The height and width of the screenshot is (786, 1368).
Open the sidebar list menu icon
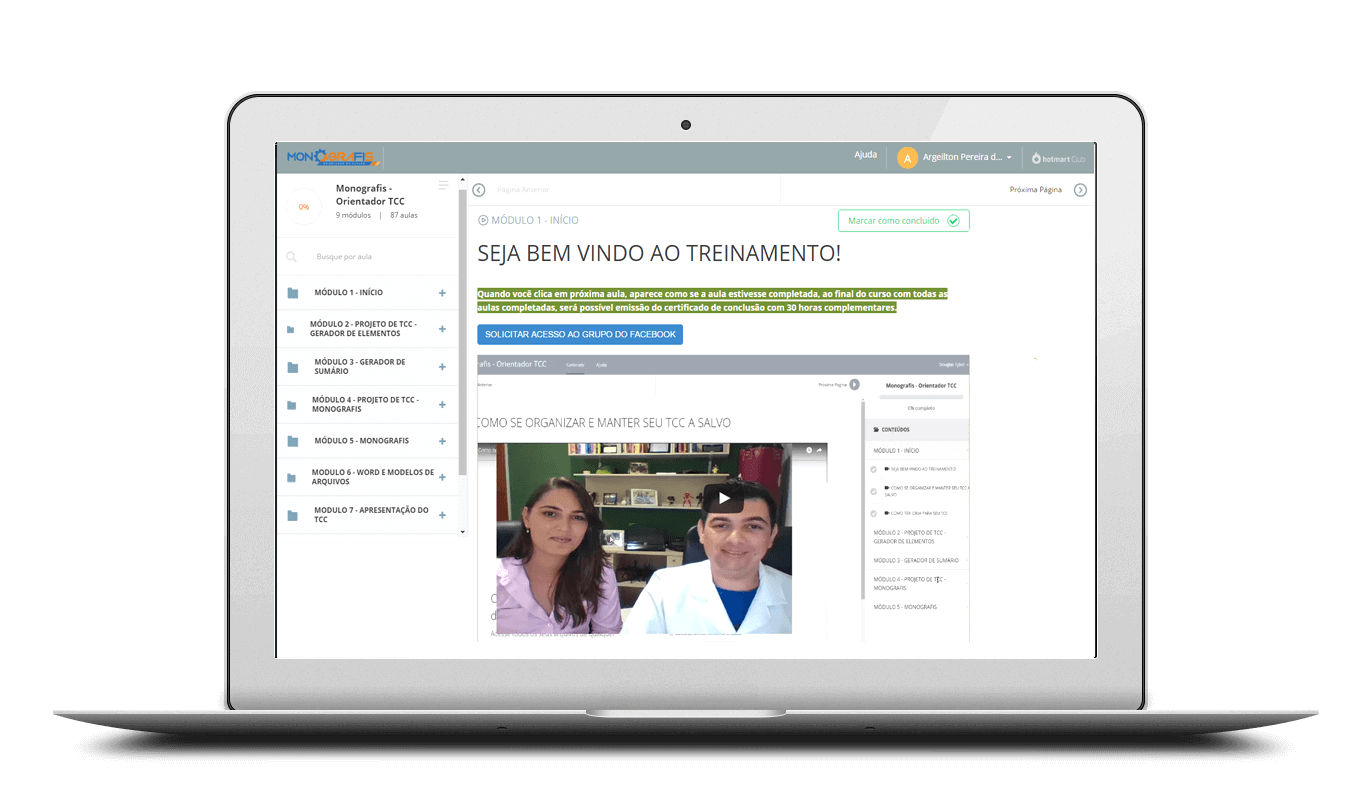click(443, 186)
